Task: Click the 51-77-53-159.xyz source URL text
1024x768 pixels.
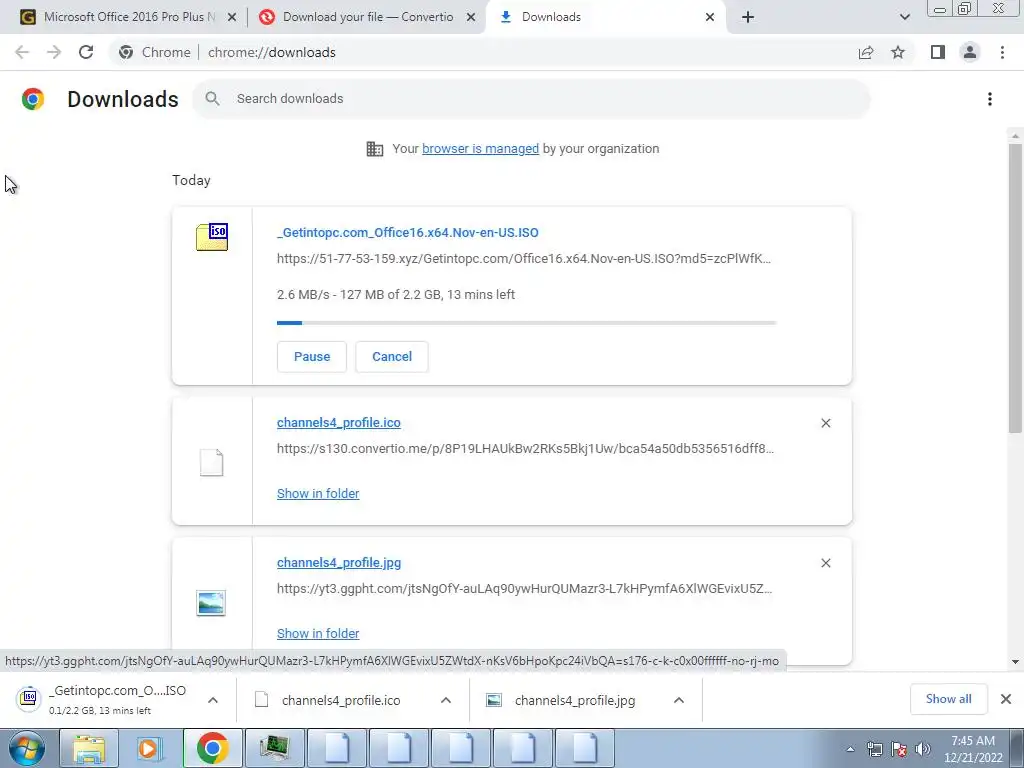Action: pos(524,259)
